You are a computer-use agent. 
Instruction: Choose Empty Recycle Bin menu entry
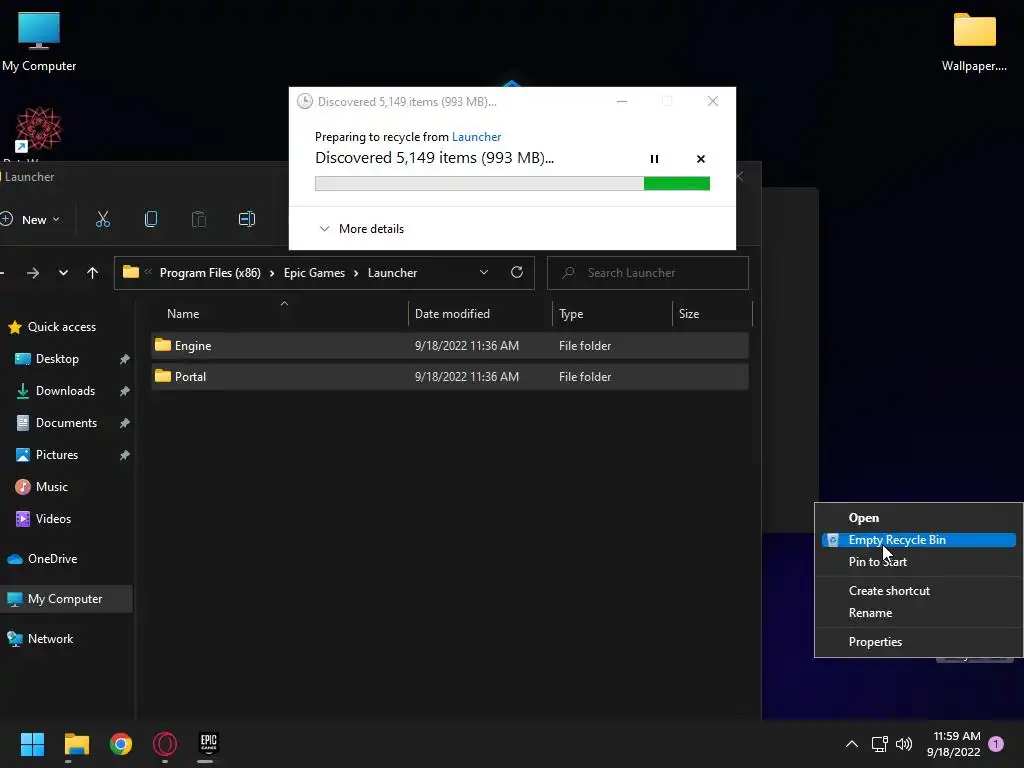[x=918, y=539]
